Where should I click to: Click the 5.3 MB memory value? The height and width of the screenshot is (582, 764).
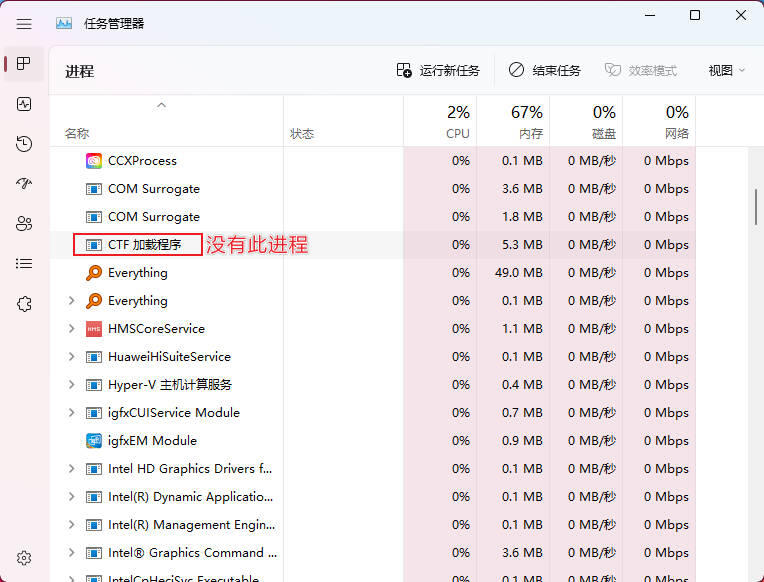tap(522, 245)
